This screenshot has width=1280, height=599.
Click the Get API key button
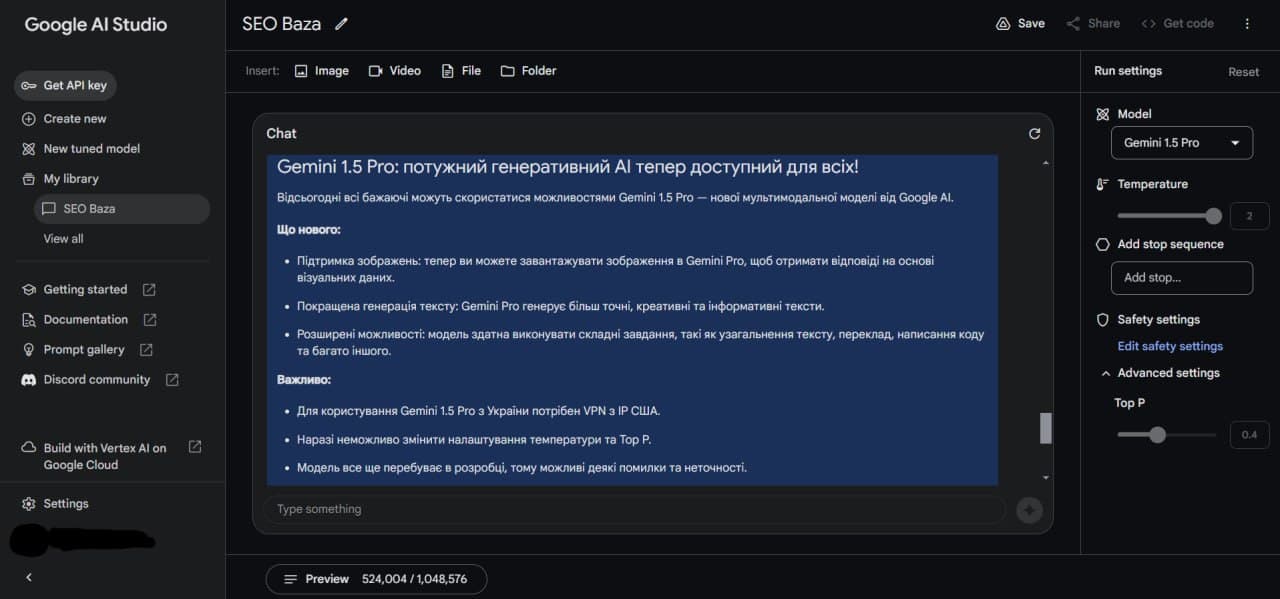[65, 86]
